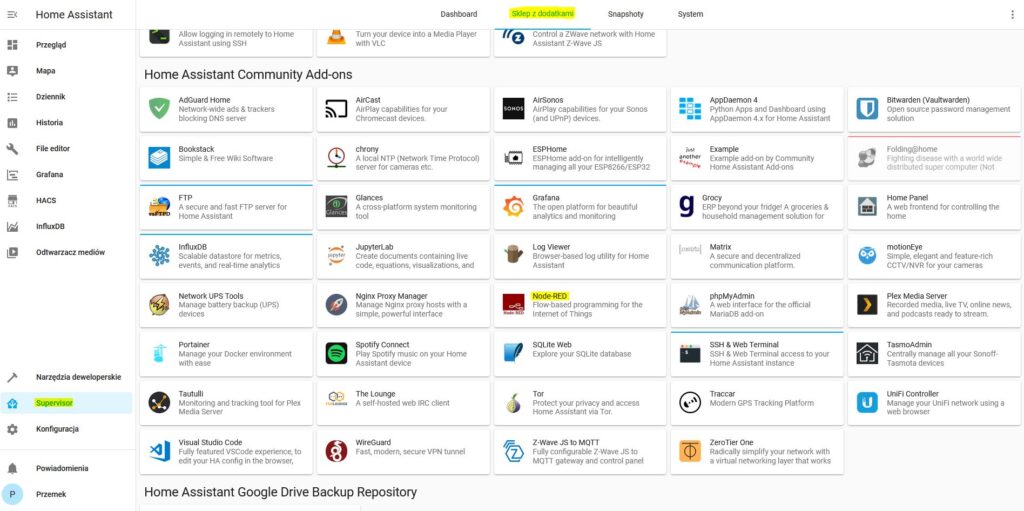Viewport: 1024px width, 511px height.
Task: Open Przemek user profile
Action: (x=49, y=494)
